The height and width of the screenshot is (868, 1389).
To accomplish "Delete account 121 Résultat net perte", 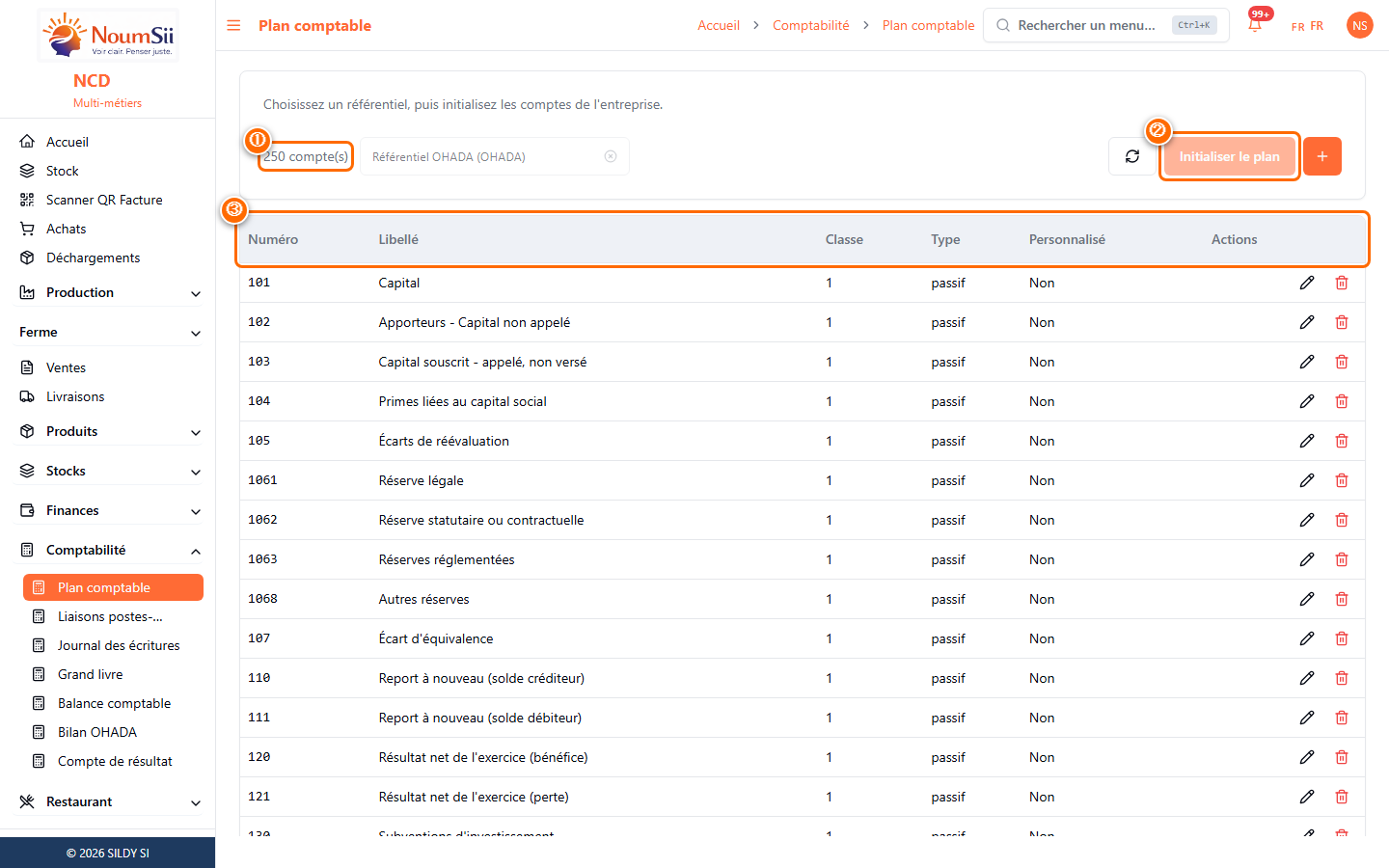I will 1342,797.
